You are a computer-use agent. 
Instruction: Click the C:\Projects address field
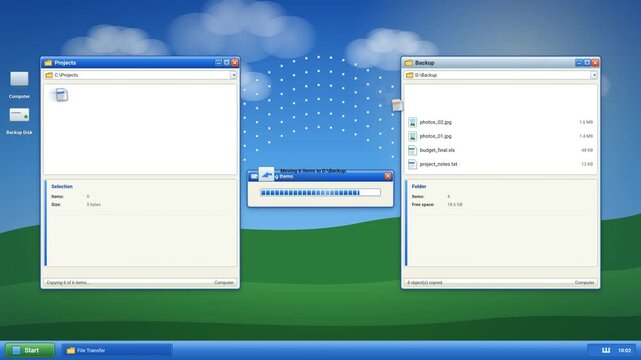[140, 75]
